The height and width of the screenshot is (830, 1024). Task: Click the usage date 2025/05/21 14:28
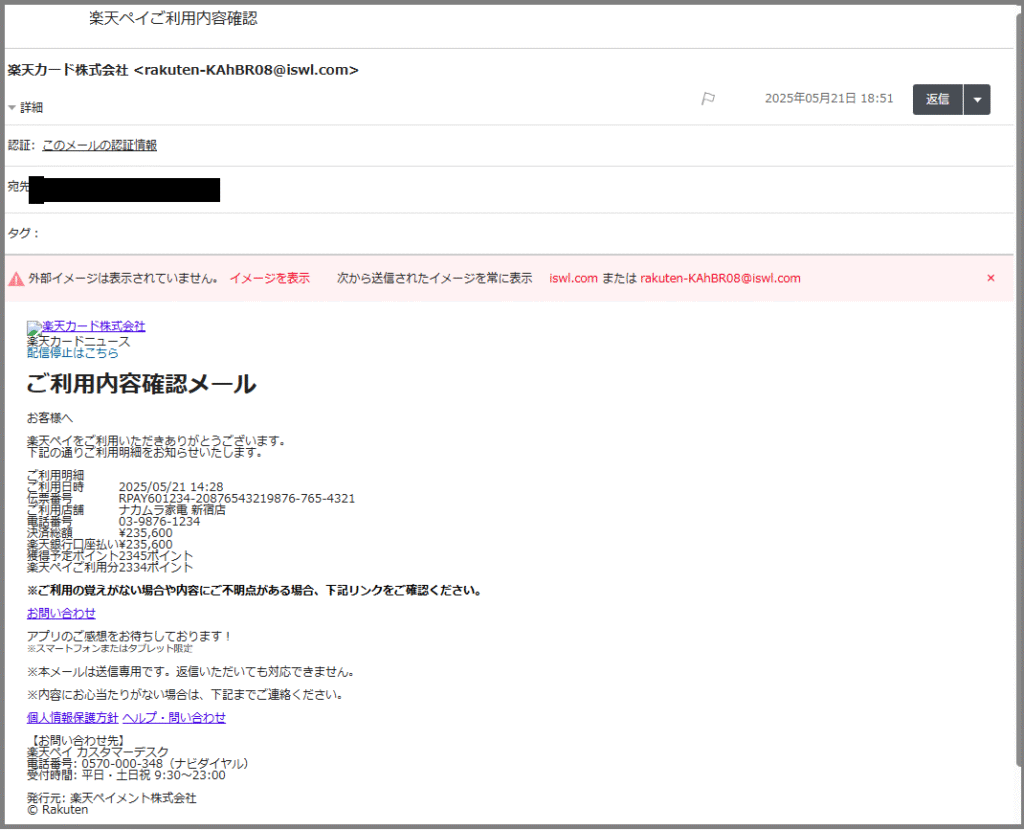(x=170, y=487)
